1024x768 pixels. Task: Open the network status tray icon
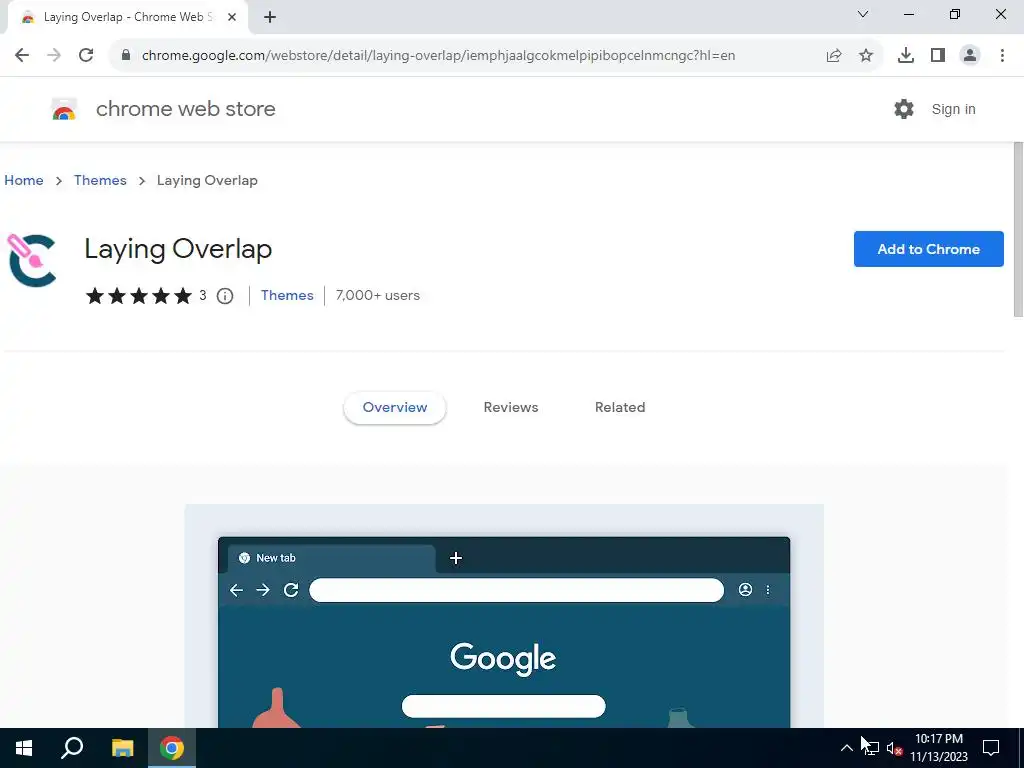pos(871,749)
